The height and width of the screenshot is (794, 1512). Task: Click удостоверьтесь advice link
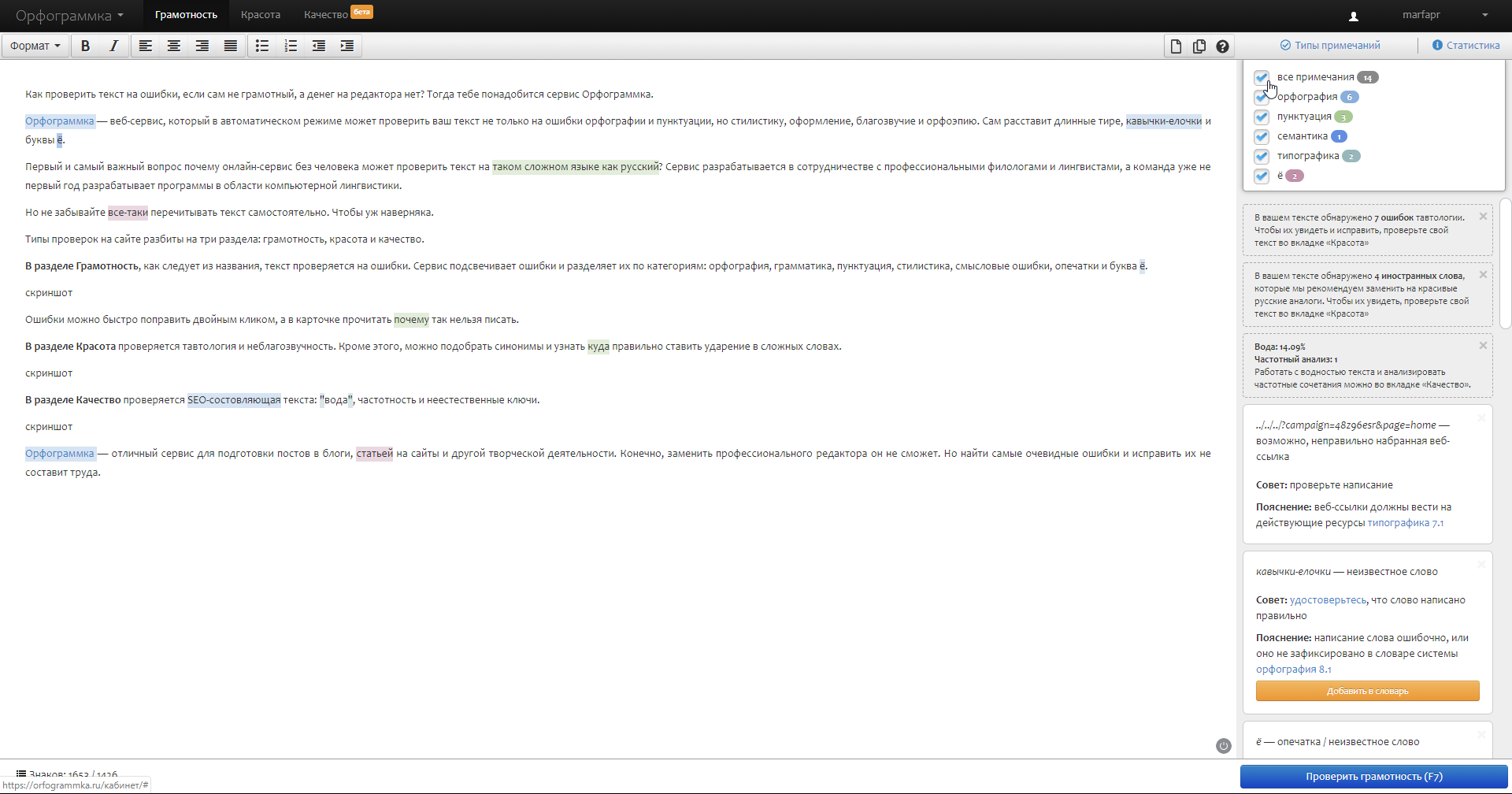click(1328, 600)
